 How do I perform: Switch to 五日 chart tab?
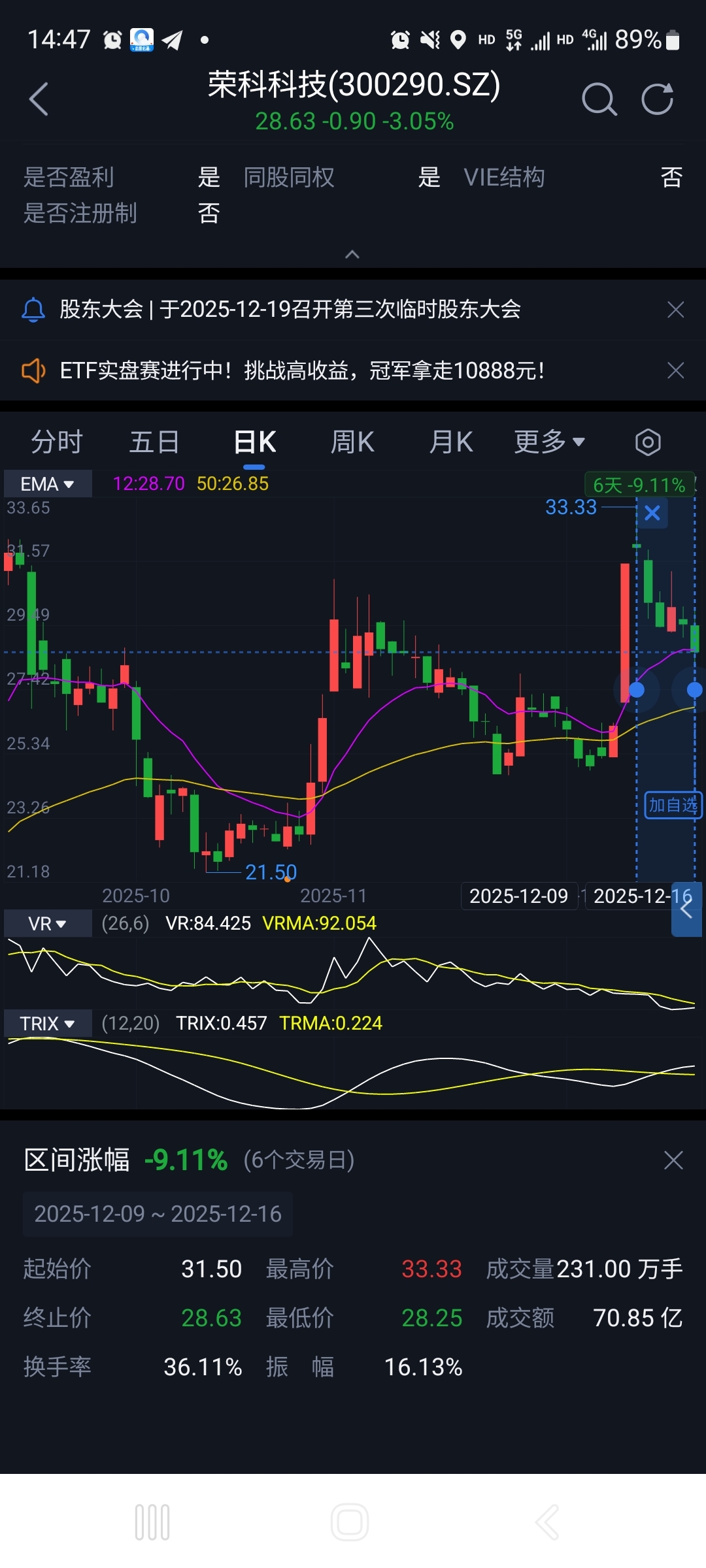coord(155,442)
